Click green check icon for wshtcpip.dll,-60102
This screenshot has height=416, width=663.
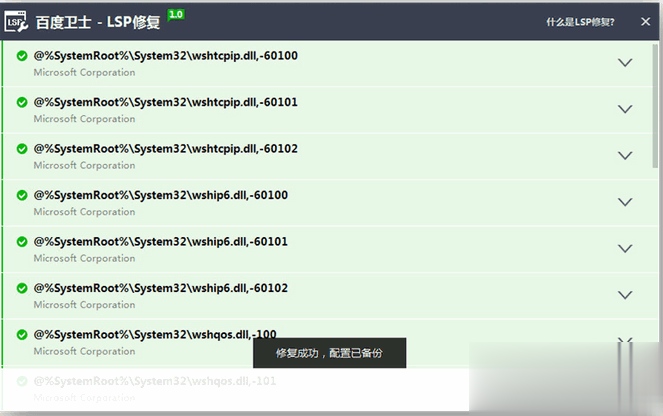point(22,149)
